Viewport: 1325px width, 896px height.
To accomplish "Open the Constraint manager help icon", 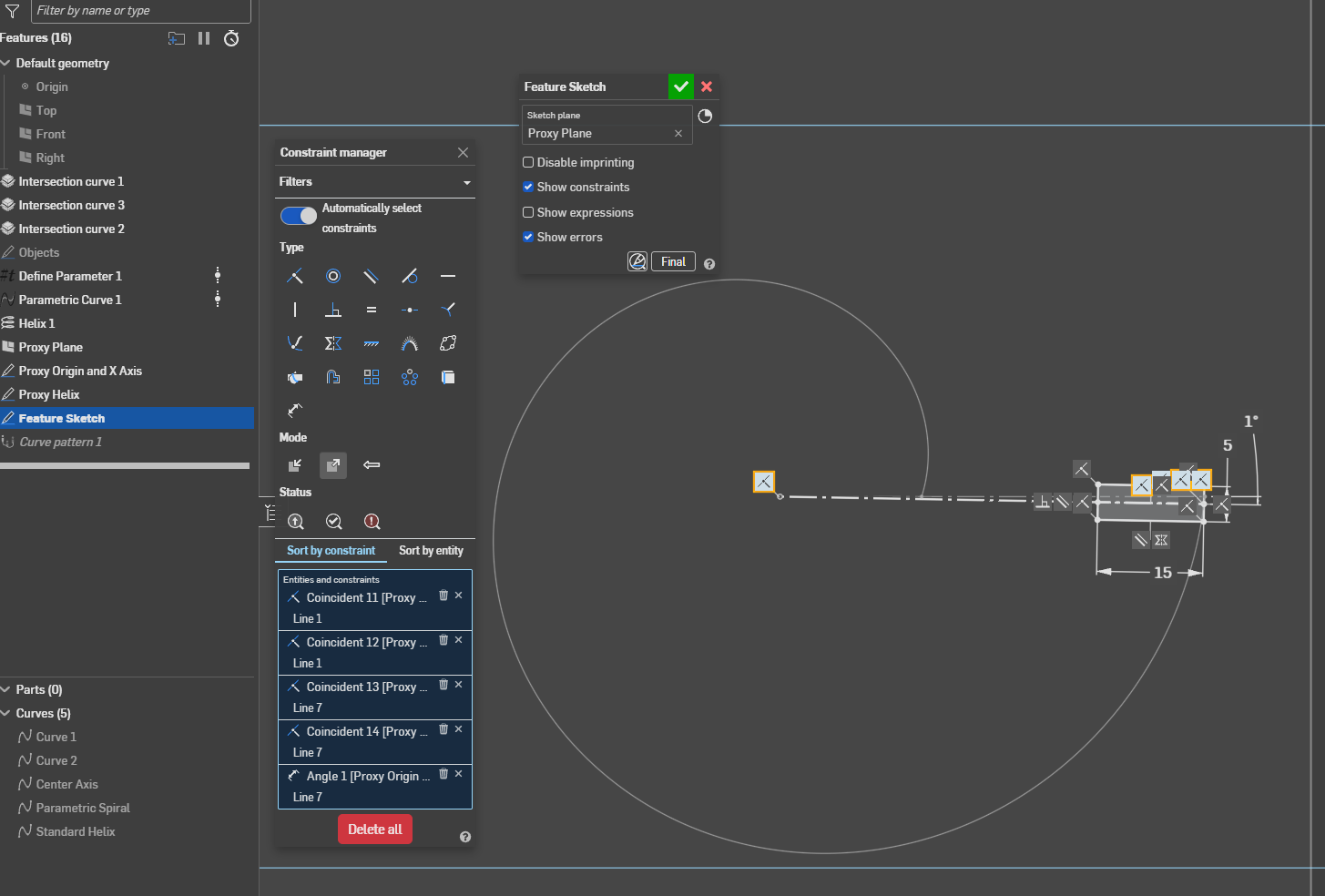I will click(x=465, y=837).
